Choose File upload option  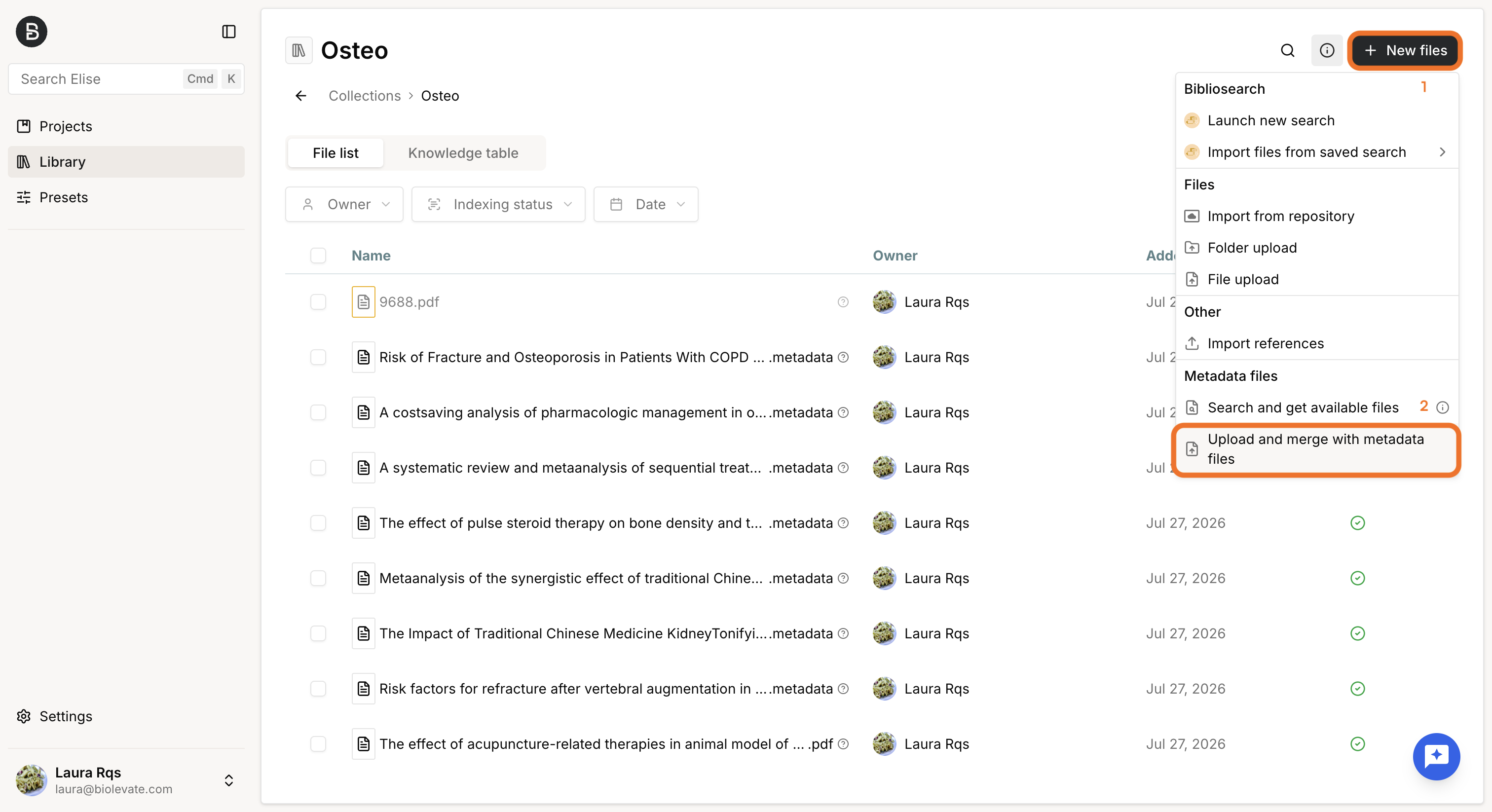click(x=1316, y=279)
